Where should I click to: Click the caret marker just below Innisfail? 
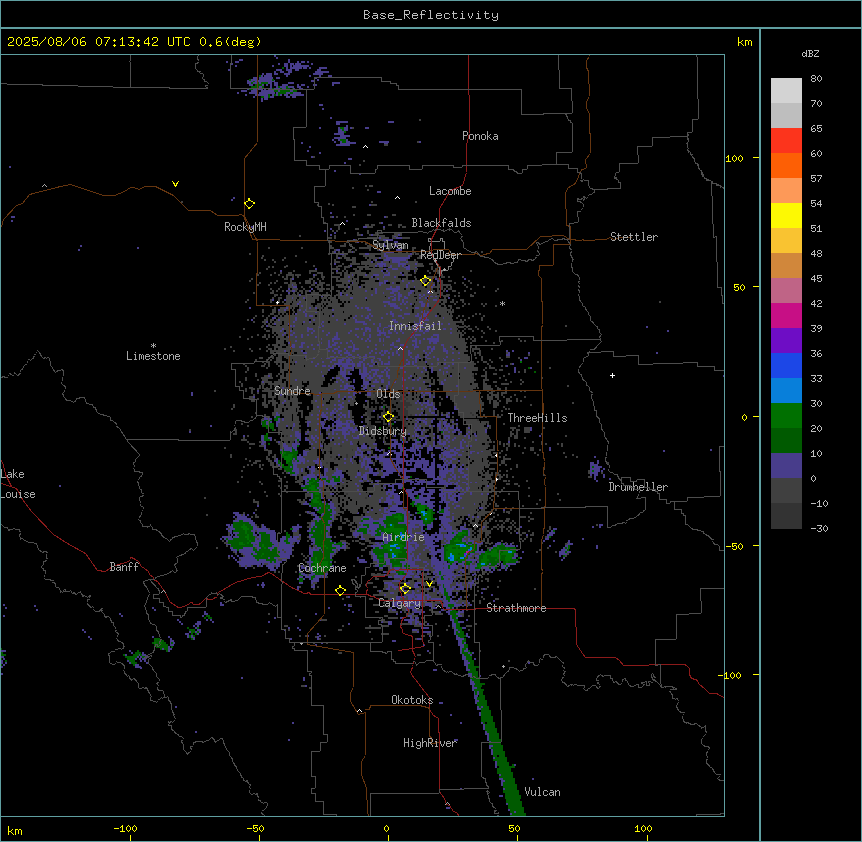click(x=400, y=348)
